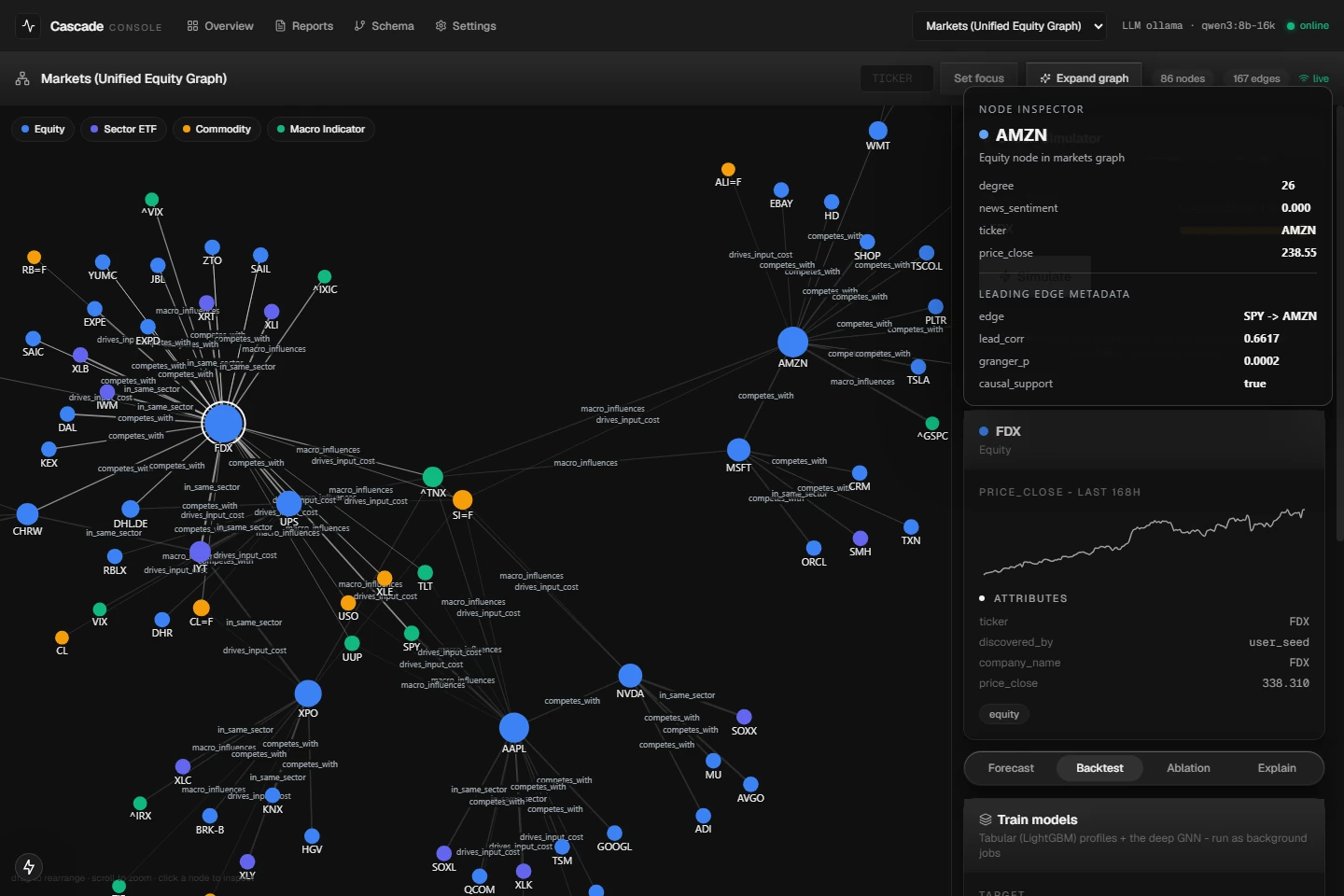Switch to the Forecast tab
This screenshot has height=896, width=1344.
[1011, 768]
